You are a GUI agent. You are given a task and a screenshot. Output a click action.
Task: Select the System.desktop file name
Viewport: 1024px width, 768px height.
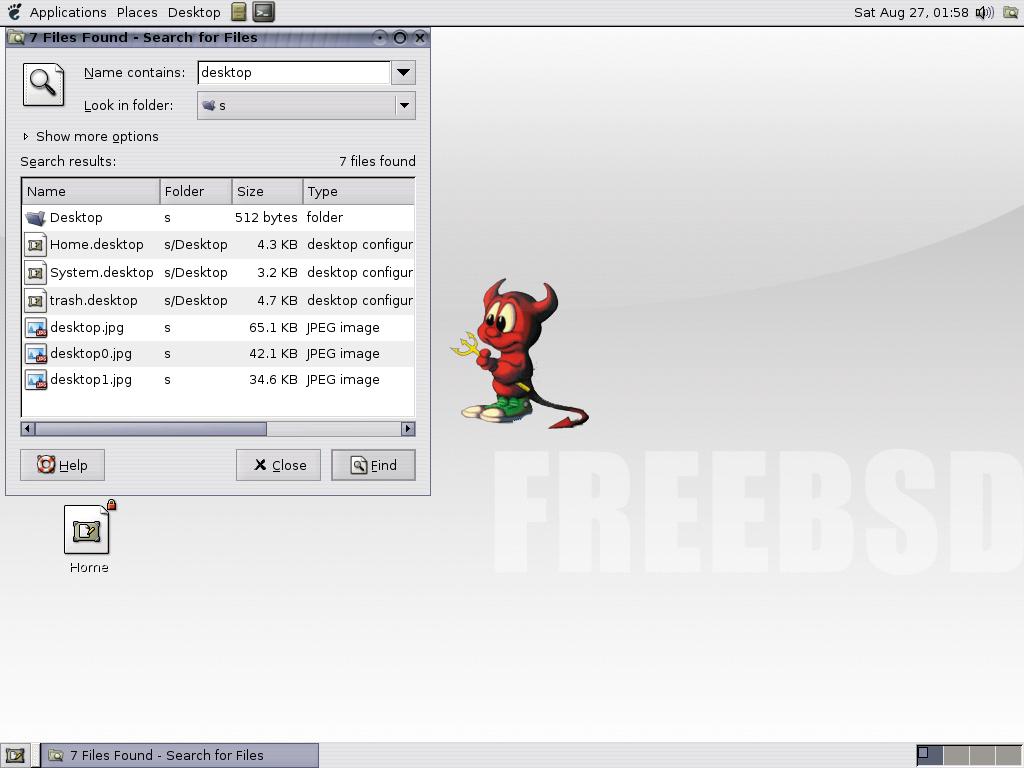[x=102, y=272]
